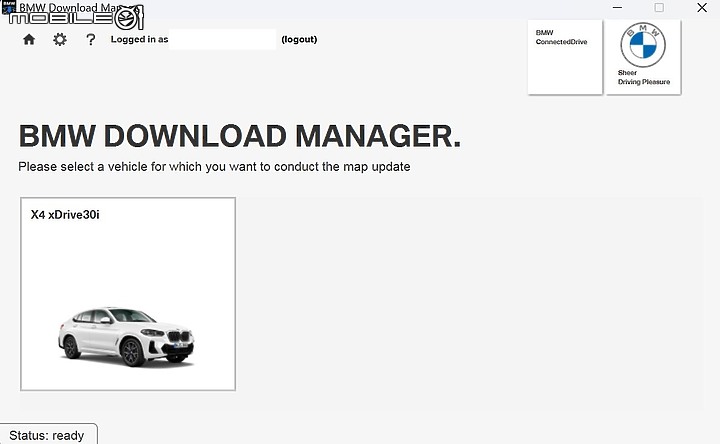Screen dimensions: 720x444
Task: Open settings via the gear icon
Action: click(x=60, y=39)
